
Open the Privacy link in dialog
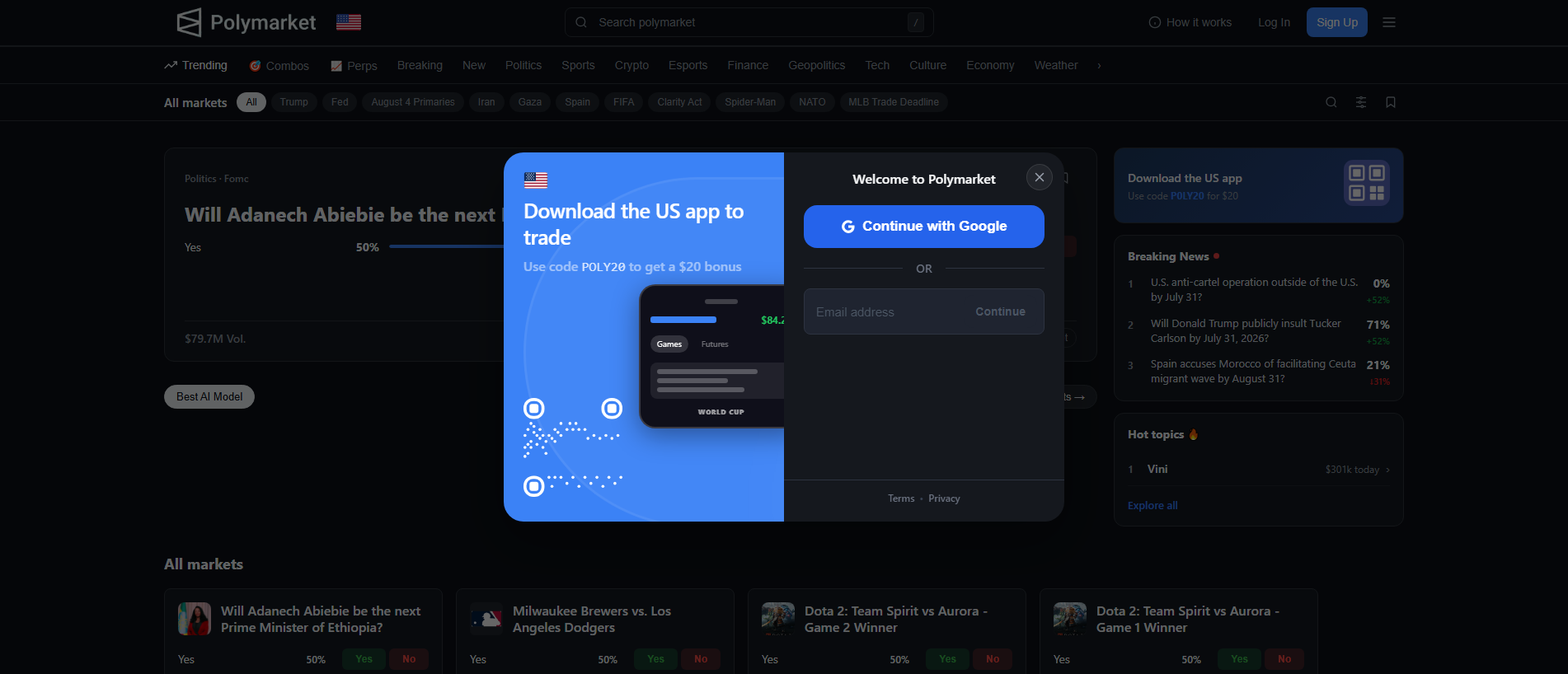(944, 498)
